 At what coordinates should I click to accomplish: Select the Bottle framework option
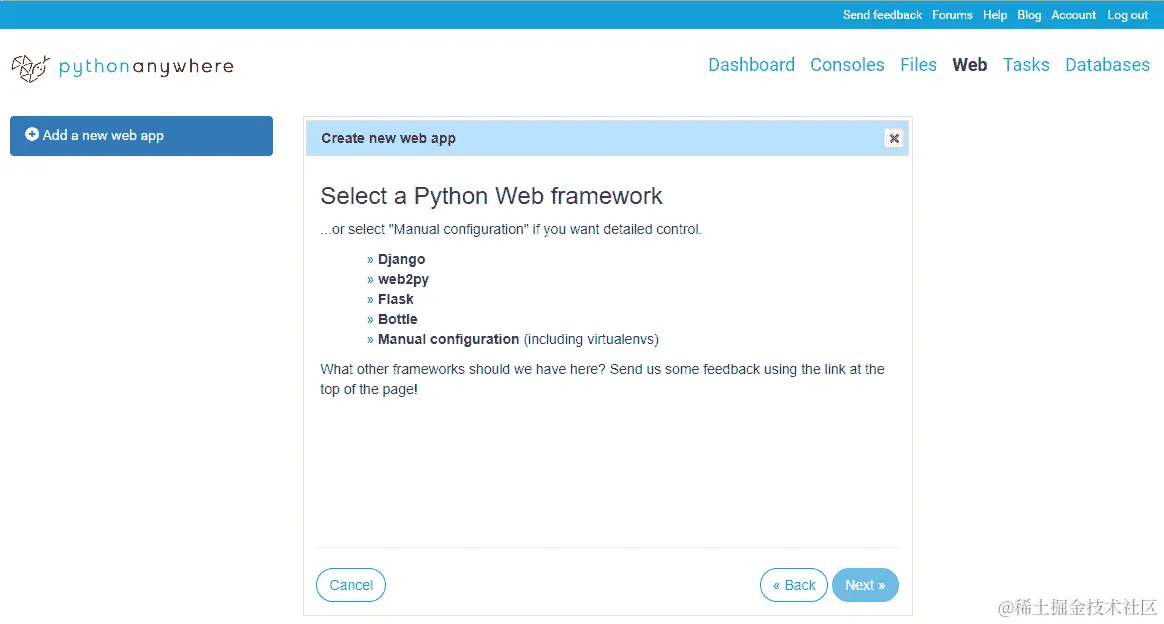click(x=397, y=319)
